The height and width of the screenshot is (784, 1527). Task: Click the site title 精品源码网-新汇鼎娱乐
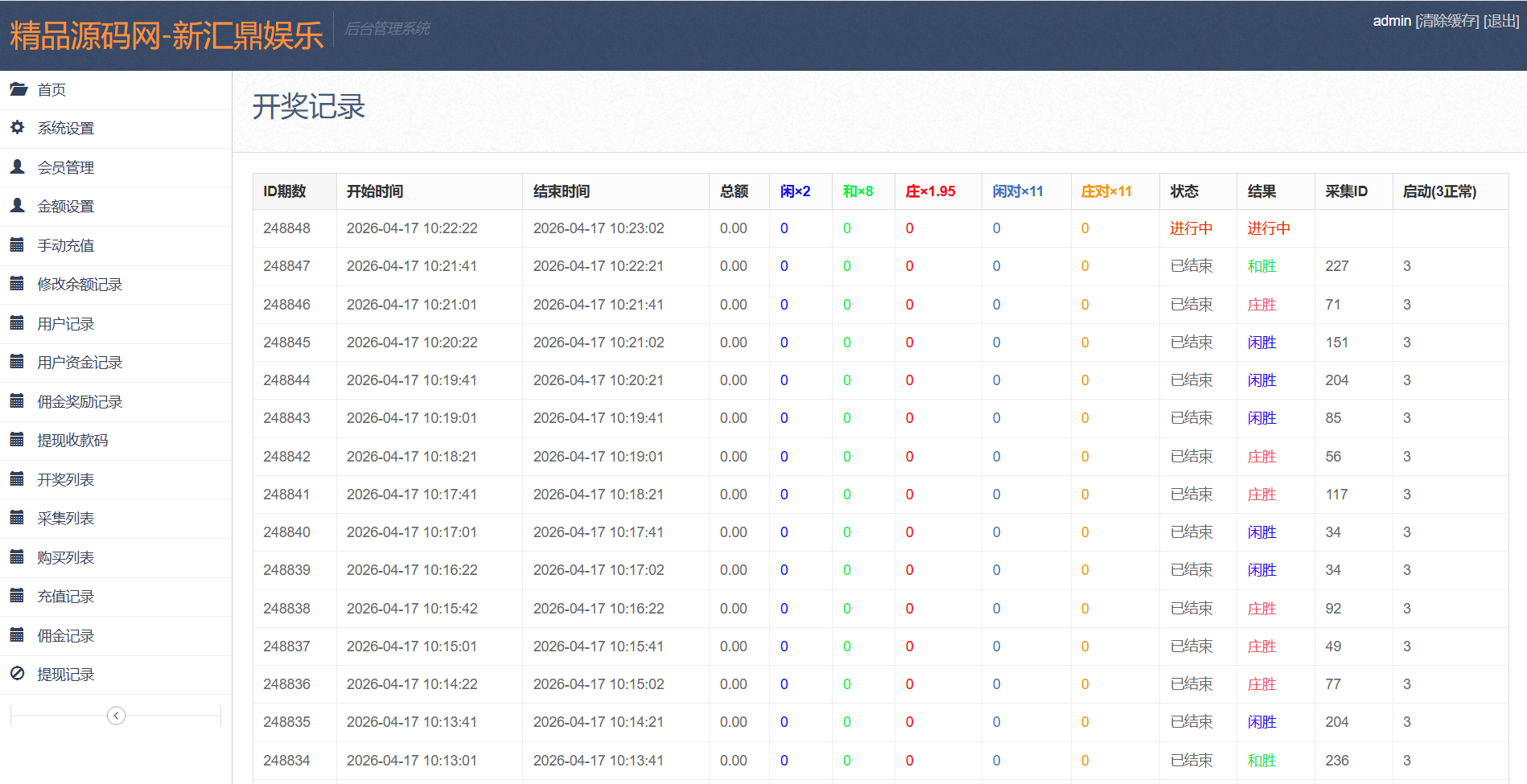coord(167,35)
